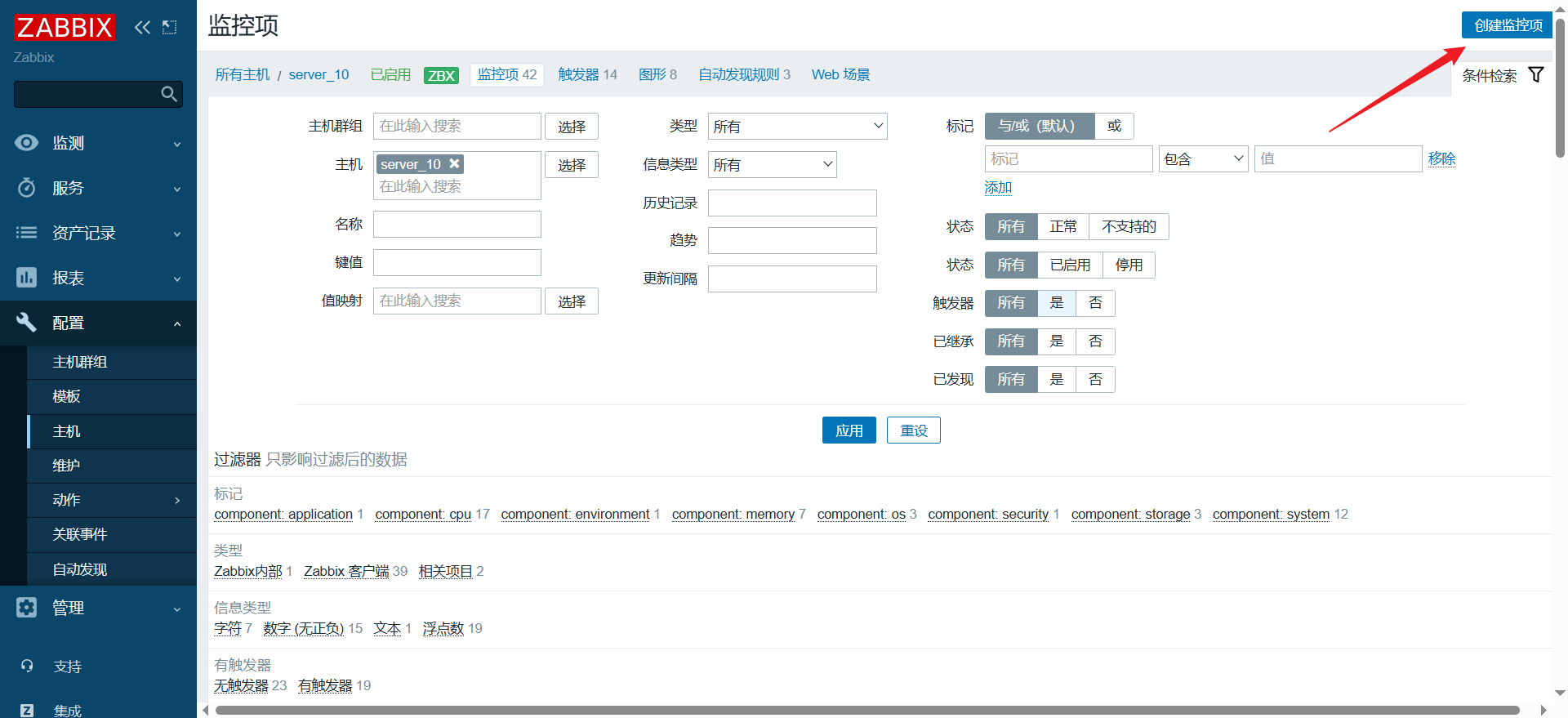
Task: Click the 应用 filter button
Action: pos(849,430)
